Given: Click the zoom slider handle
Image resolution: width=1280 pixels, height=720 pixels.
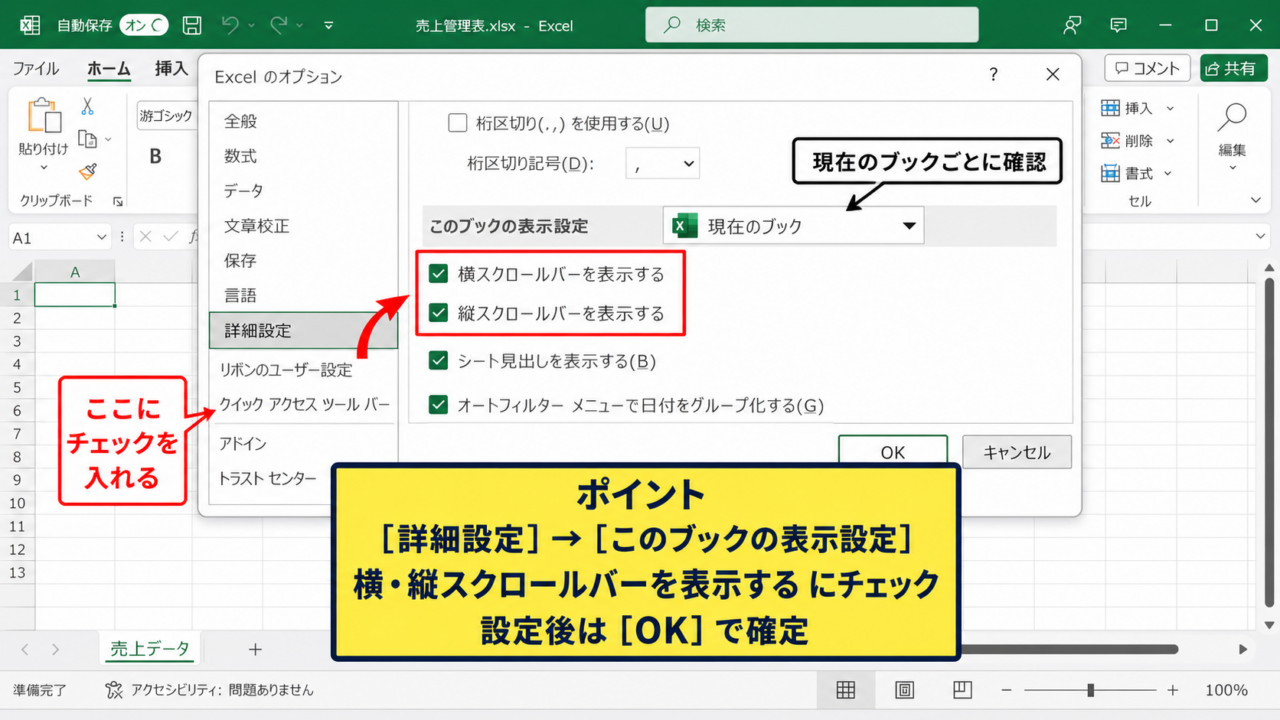Looking at the screenshot, I should click(x=1091, y=690).
